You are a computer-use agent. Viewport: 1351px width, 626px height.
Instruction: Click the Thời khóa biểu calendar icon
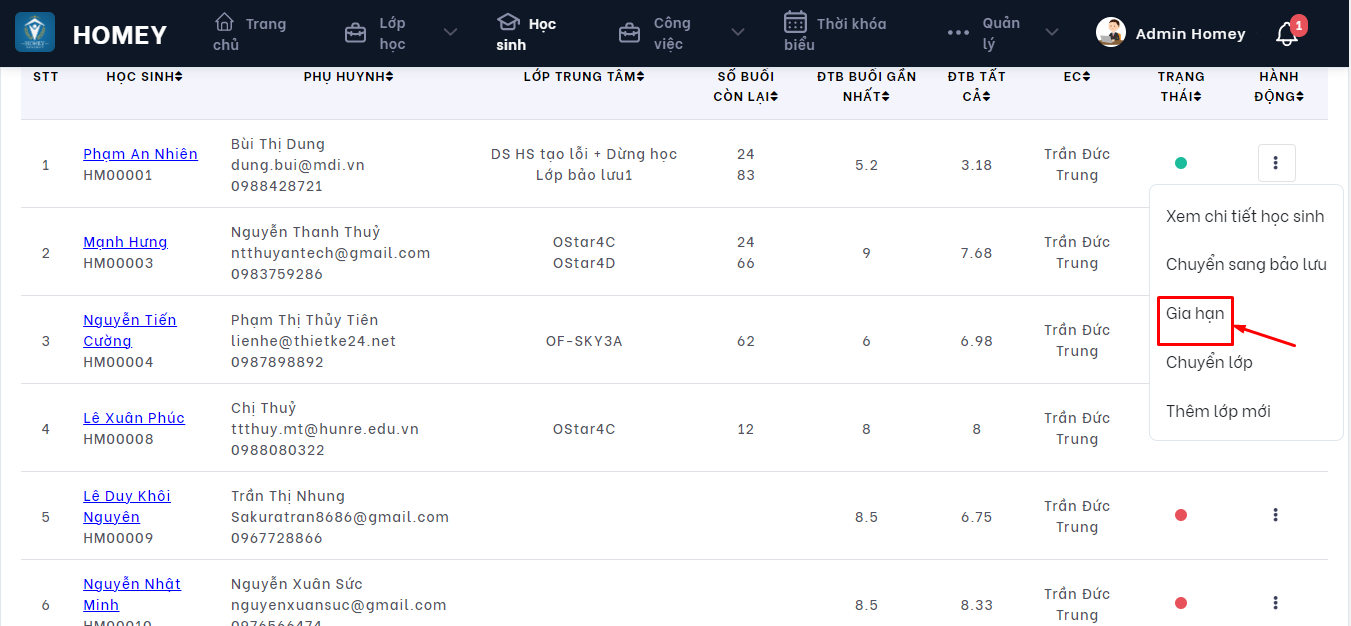click(795, 22)
